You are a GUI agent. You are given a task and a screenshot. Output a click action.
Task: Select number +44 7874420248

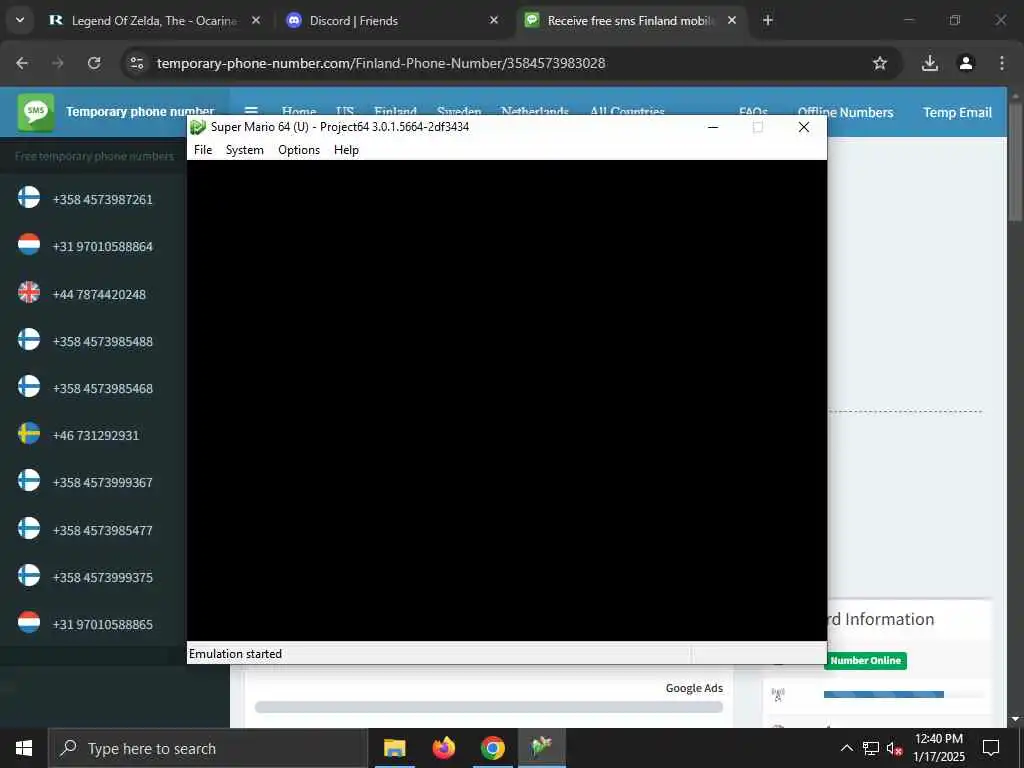point(99,295)
